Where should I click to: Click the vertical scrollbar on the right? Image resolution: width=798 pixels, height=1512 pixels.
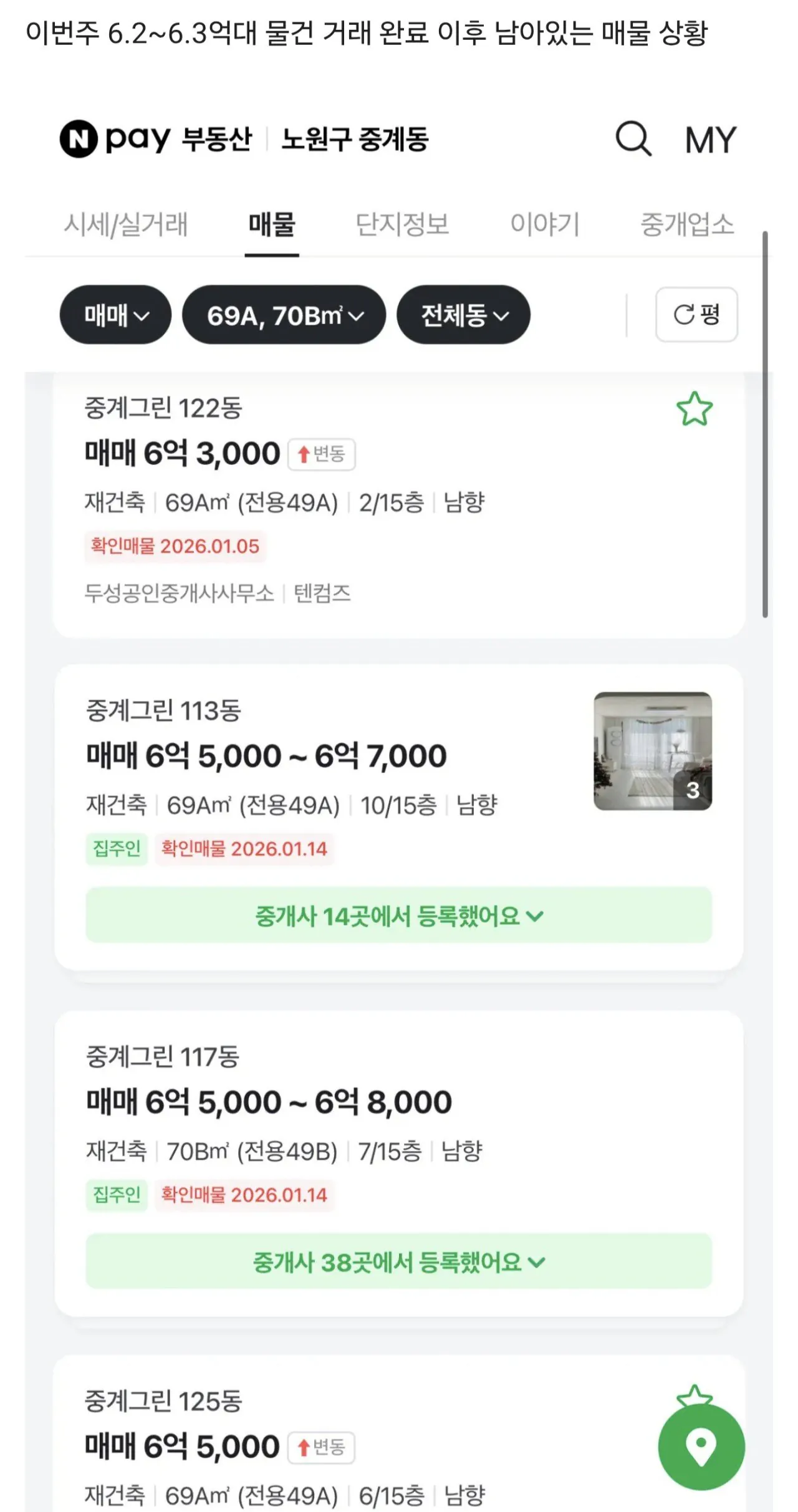pos(765,424)
